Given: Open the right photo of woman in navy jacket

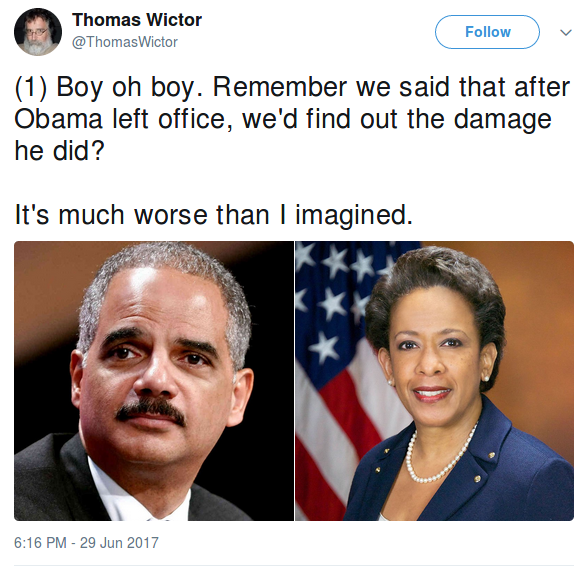Looking at the screenshot, I should (x=434, y=381).
